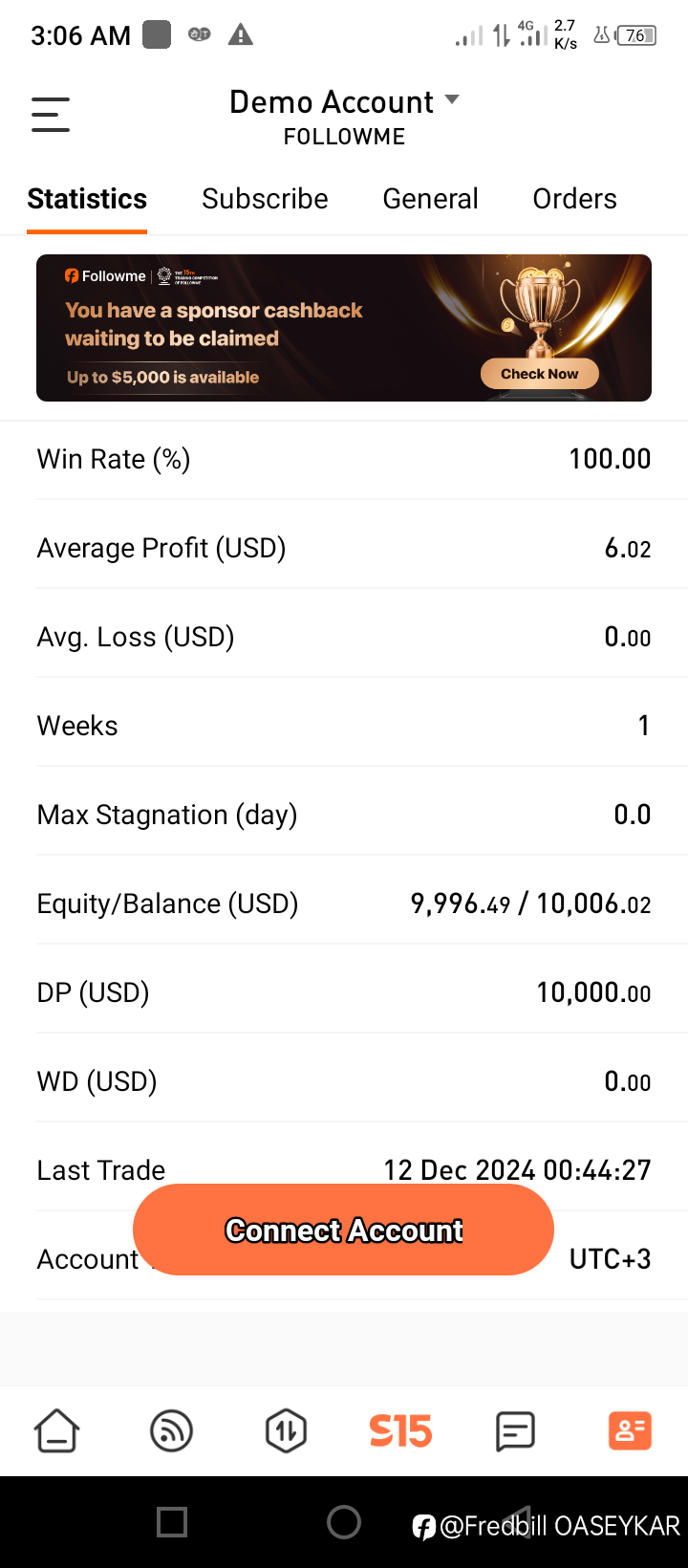Screen dimensions: 688x1568
Task: Open the chat messages icon
Action: pos(515,1431)
